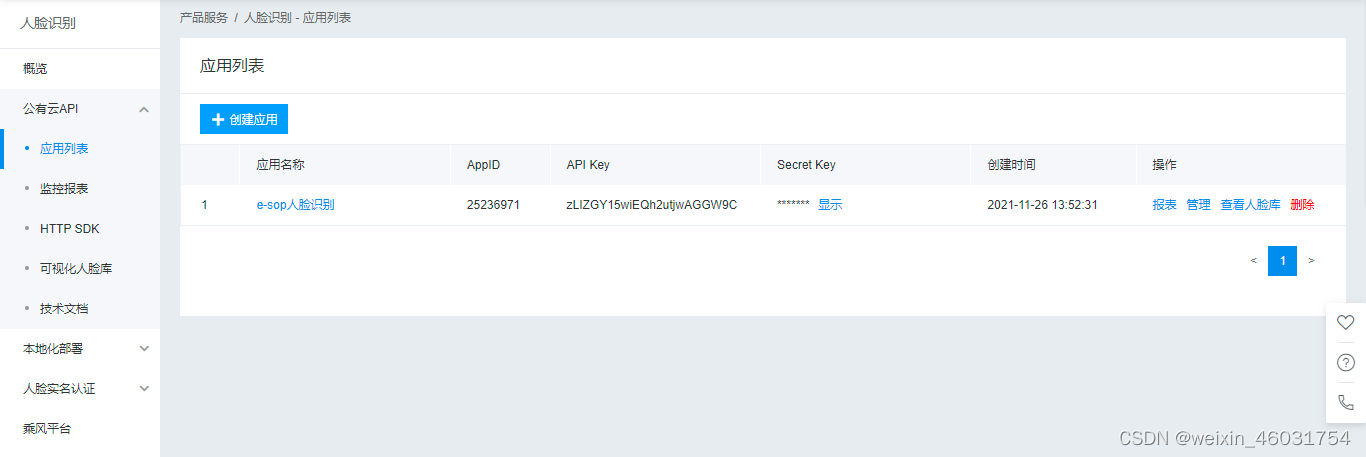Click the 应用列表 page heading
The width and height of the screenshot is (1366, 457).
tap(232, 66)
